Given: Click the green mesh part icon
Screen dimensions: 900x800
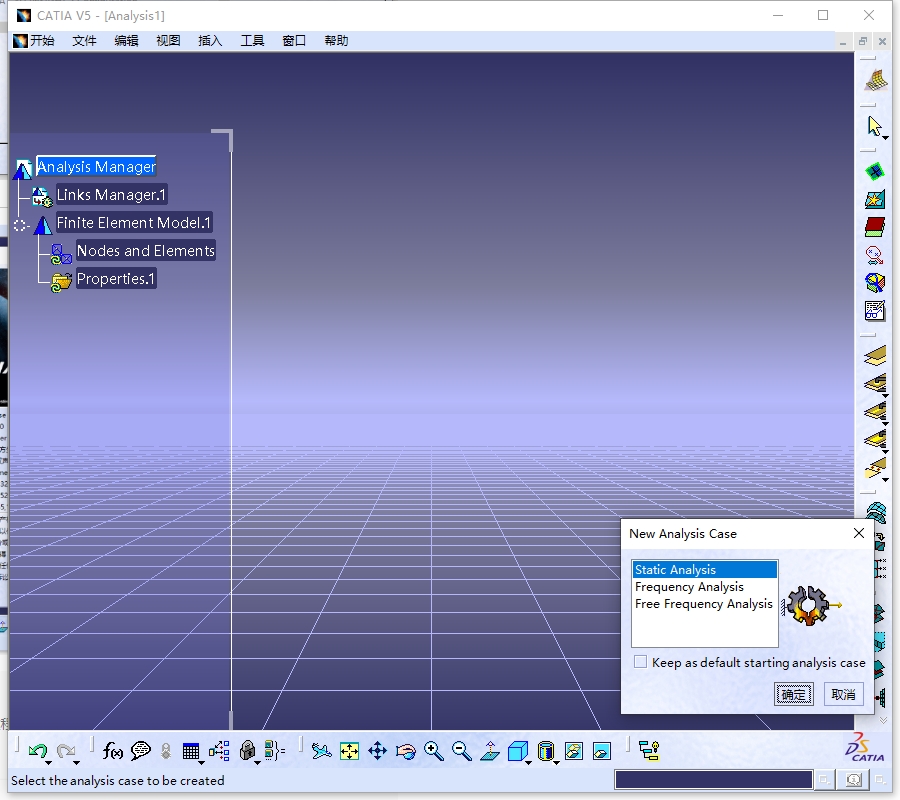Looking at the screenshot, I should point(875,171).
